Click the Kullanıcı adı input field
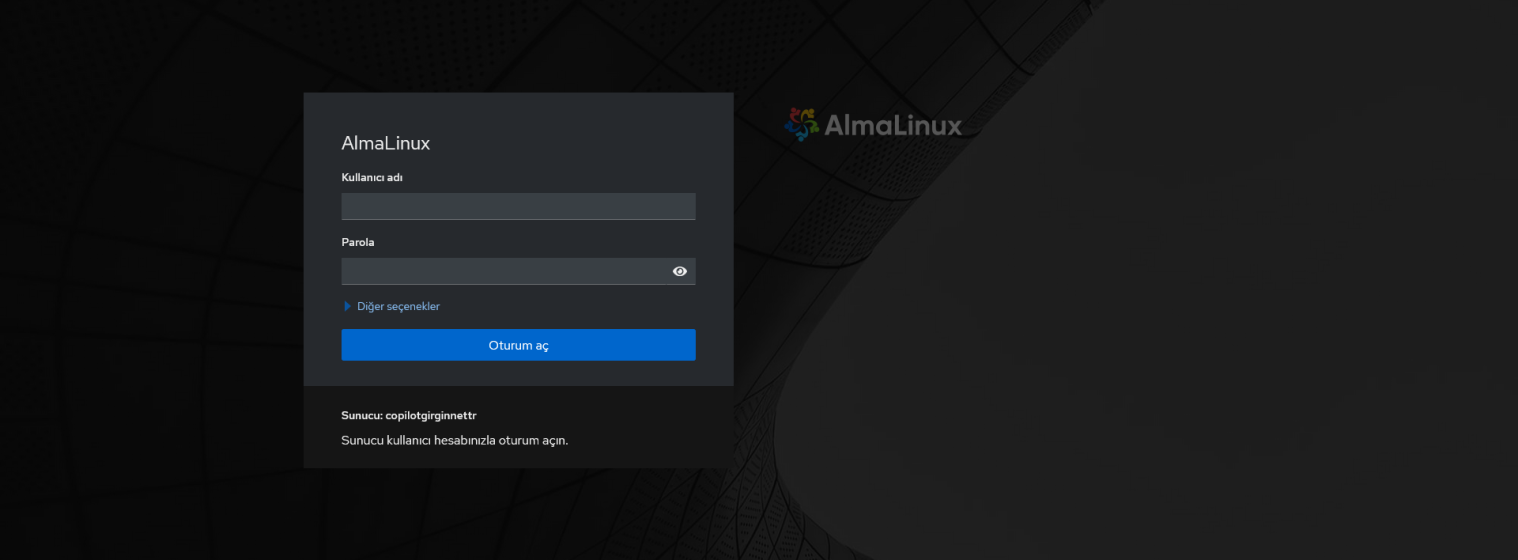The image size is (1518, 560). tap(518, 206)
